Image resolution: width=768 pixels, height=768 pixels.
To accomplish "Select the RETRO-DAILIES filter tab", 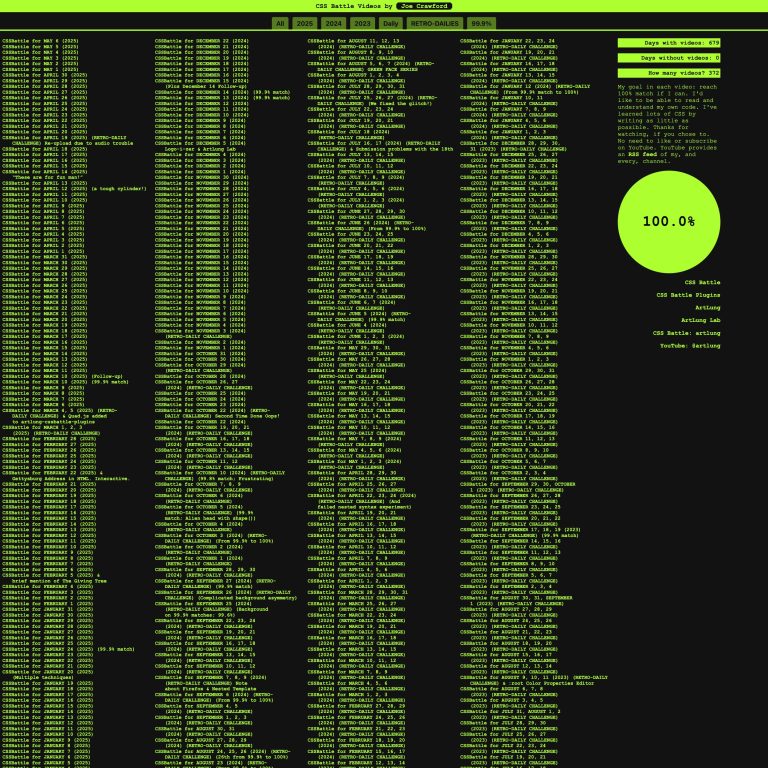I will pyautogui.click(x=434, y=24).
